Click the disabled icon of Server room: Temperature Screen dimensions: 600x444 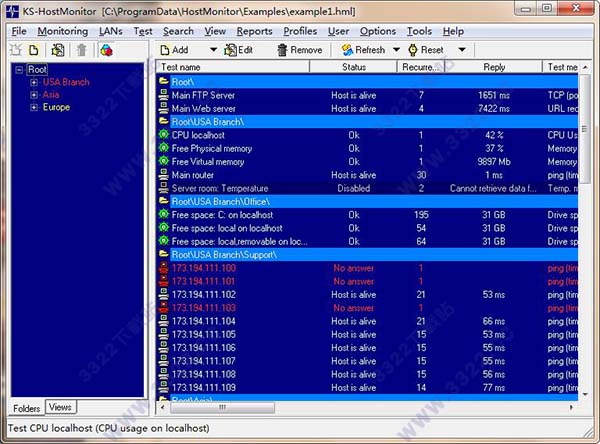pos(164,188)
